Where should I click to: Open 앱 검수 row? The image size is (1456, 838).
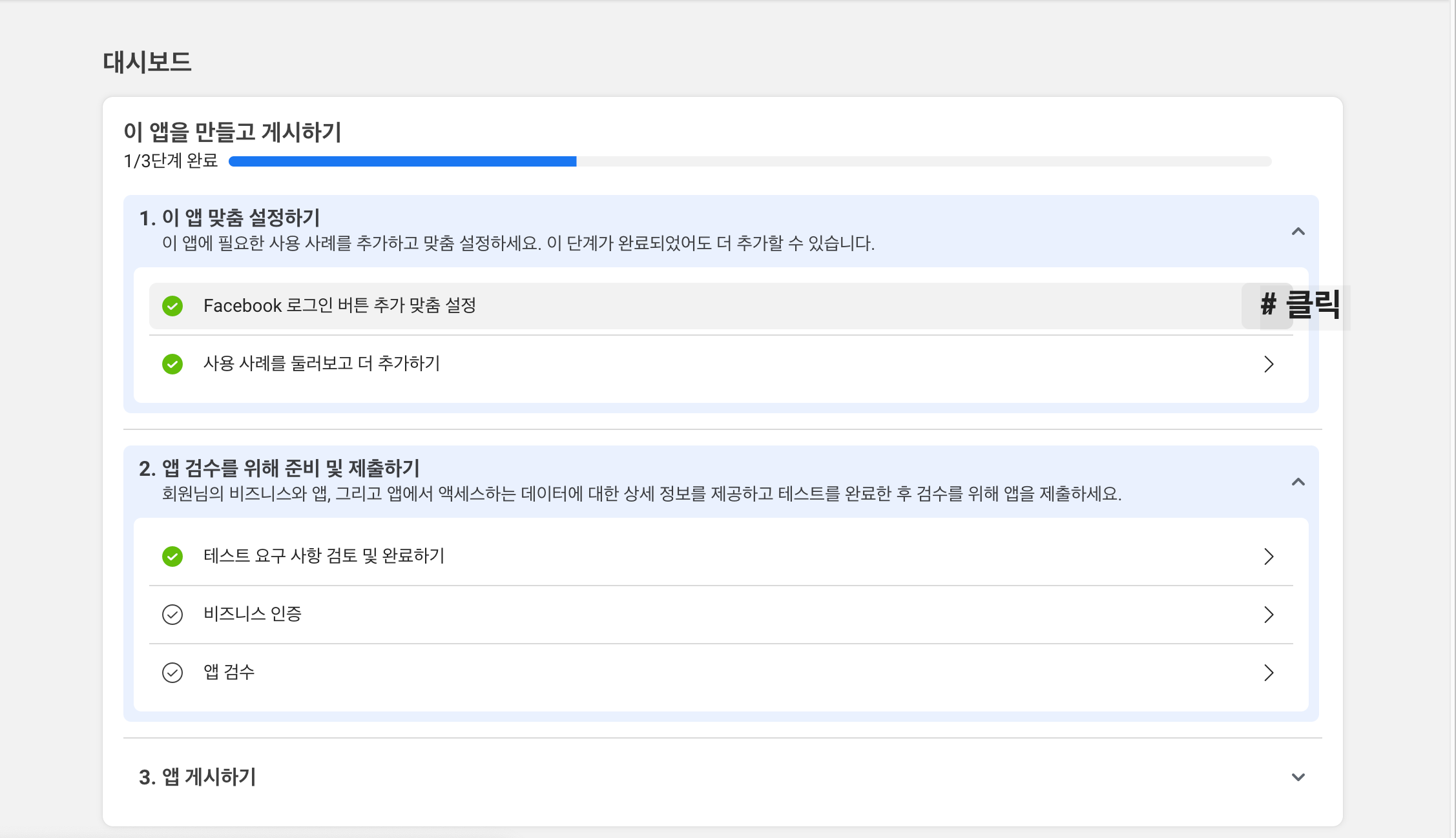[721, 673]
